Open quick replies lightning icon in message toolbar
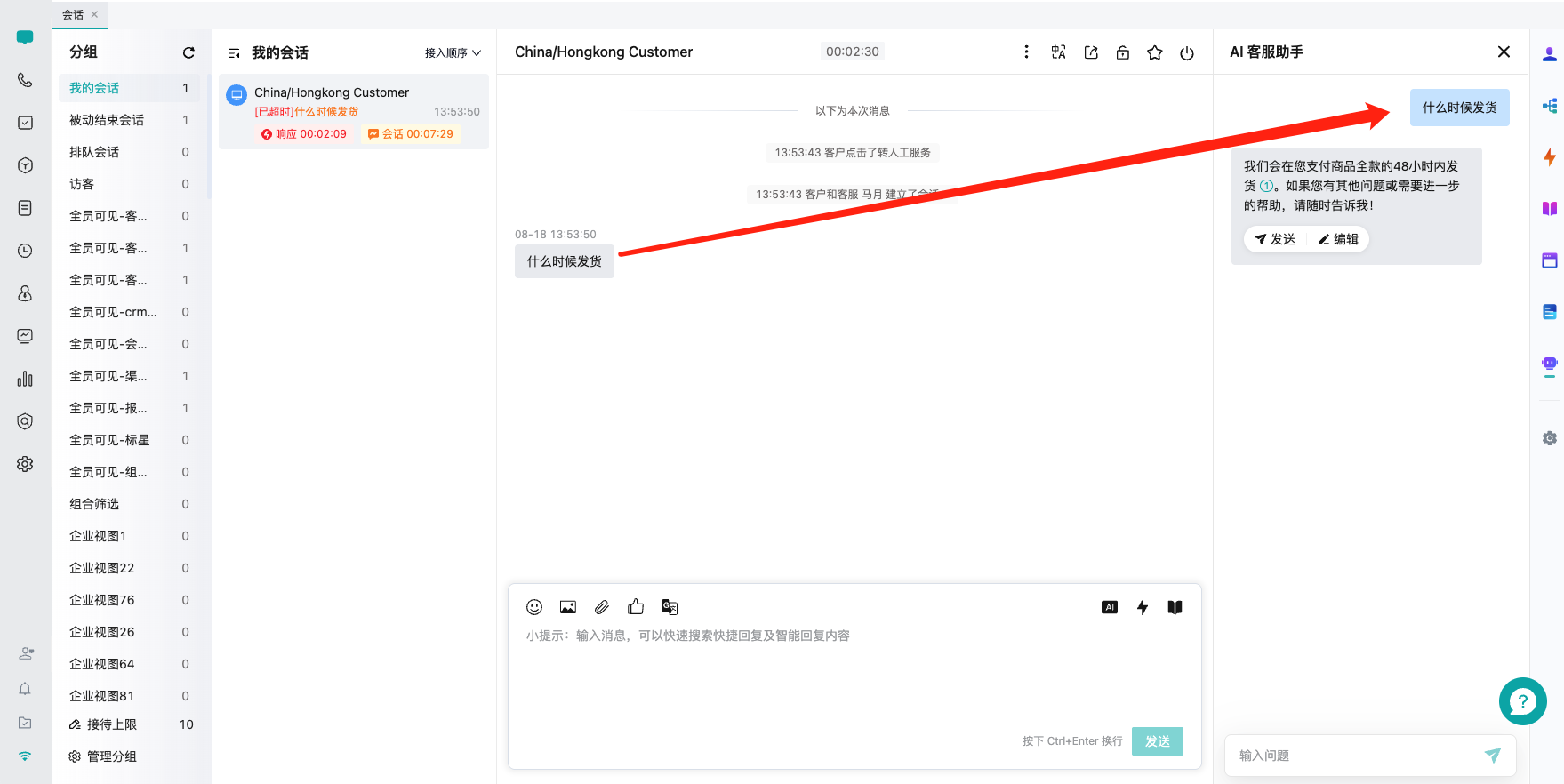Viewport: 1564px width, 784px height. [x=1143, y=607]
